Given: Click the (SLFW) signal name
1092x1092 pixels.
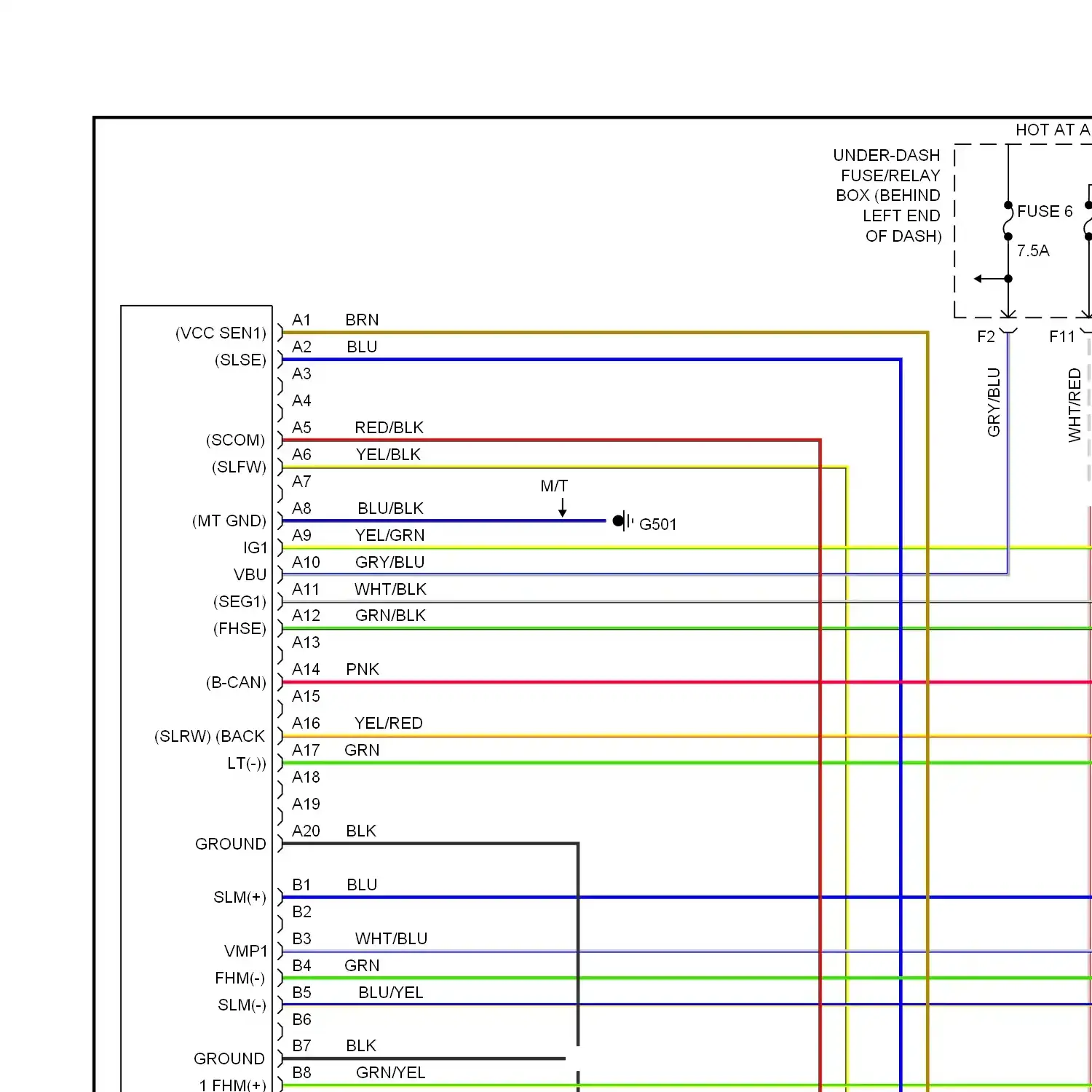Looking at the screenshot, I should tap(239, 467).
